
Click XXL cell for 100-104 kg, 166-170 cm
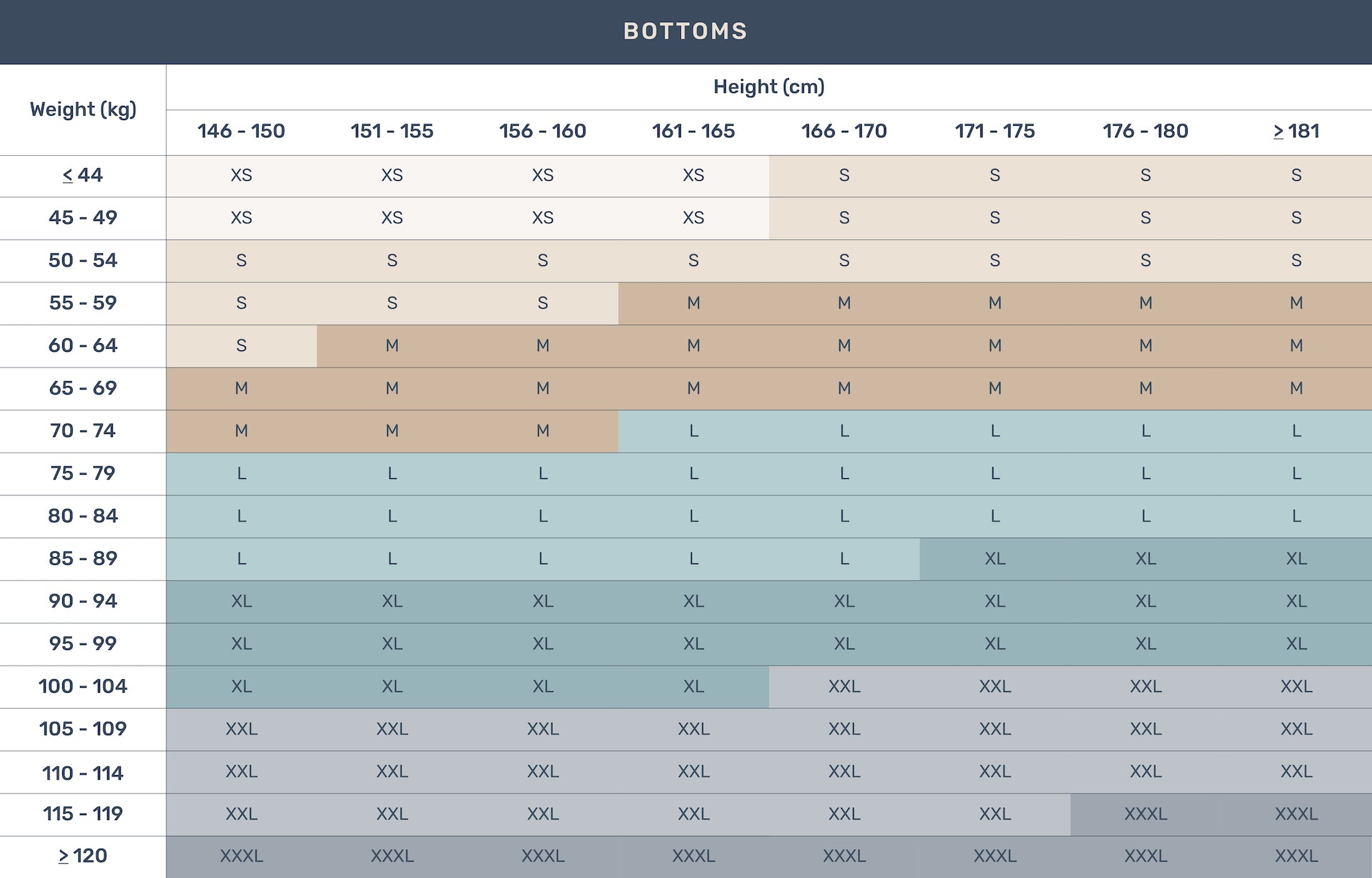pos(844,686)
